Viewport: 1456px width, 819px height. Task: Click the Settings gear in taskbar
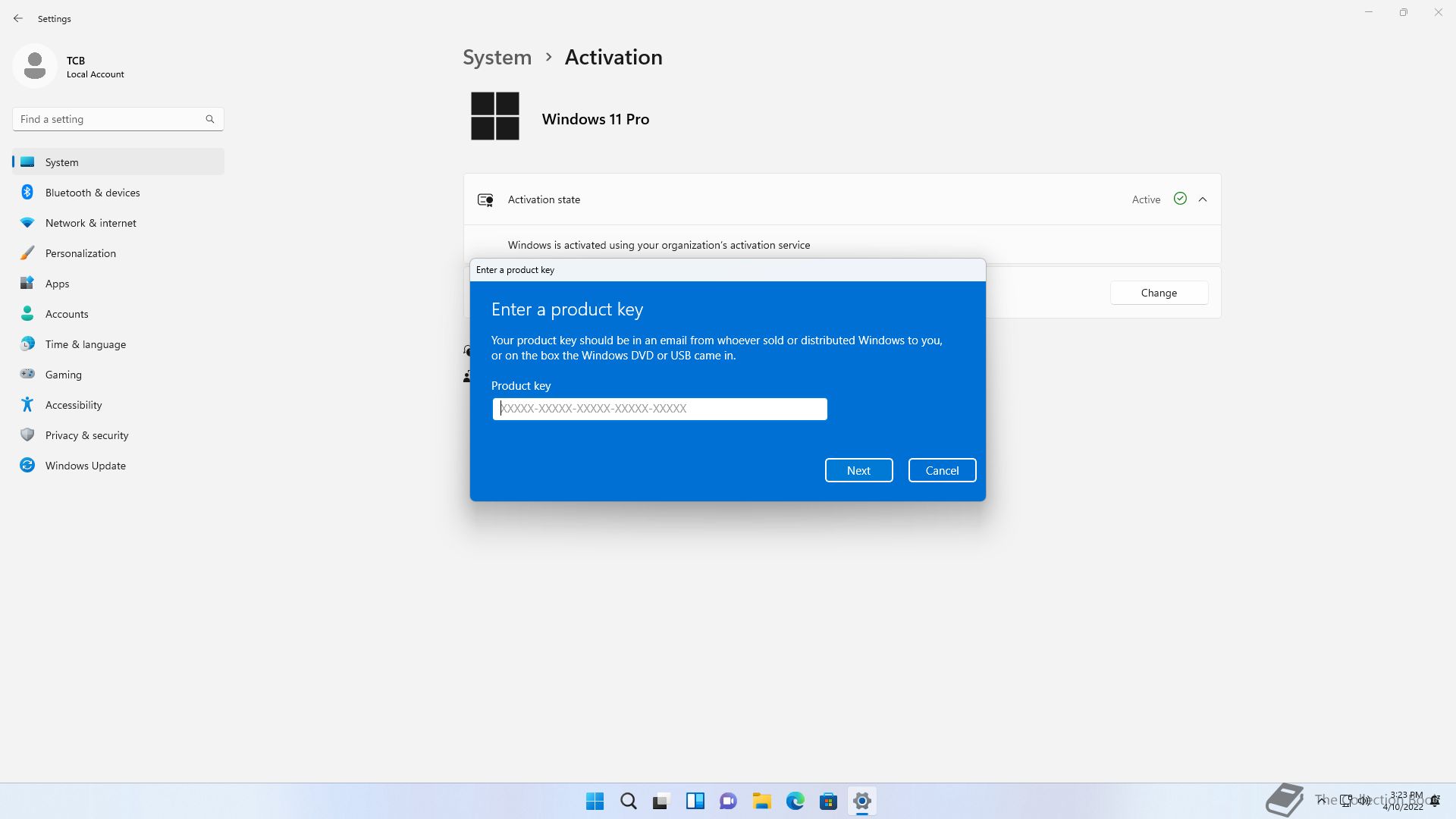click(x=861, y=801)
